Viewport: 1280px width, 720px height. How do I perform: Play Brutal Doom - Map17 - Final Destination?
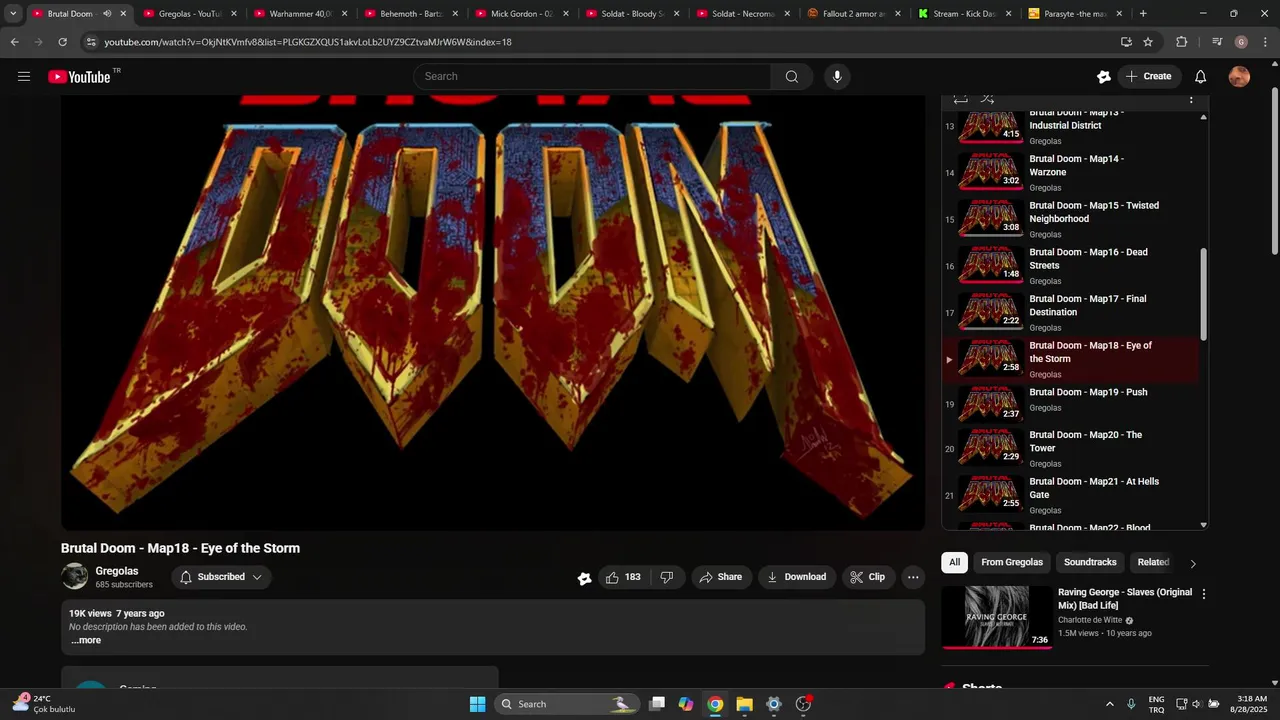point(1072,312)
